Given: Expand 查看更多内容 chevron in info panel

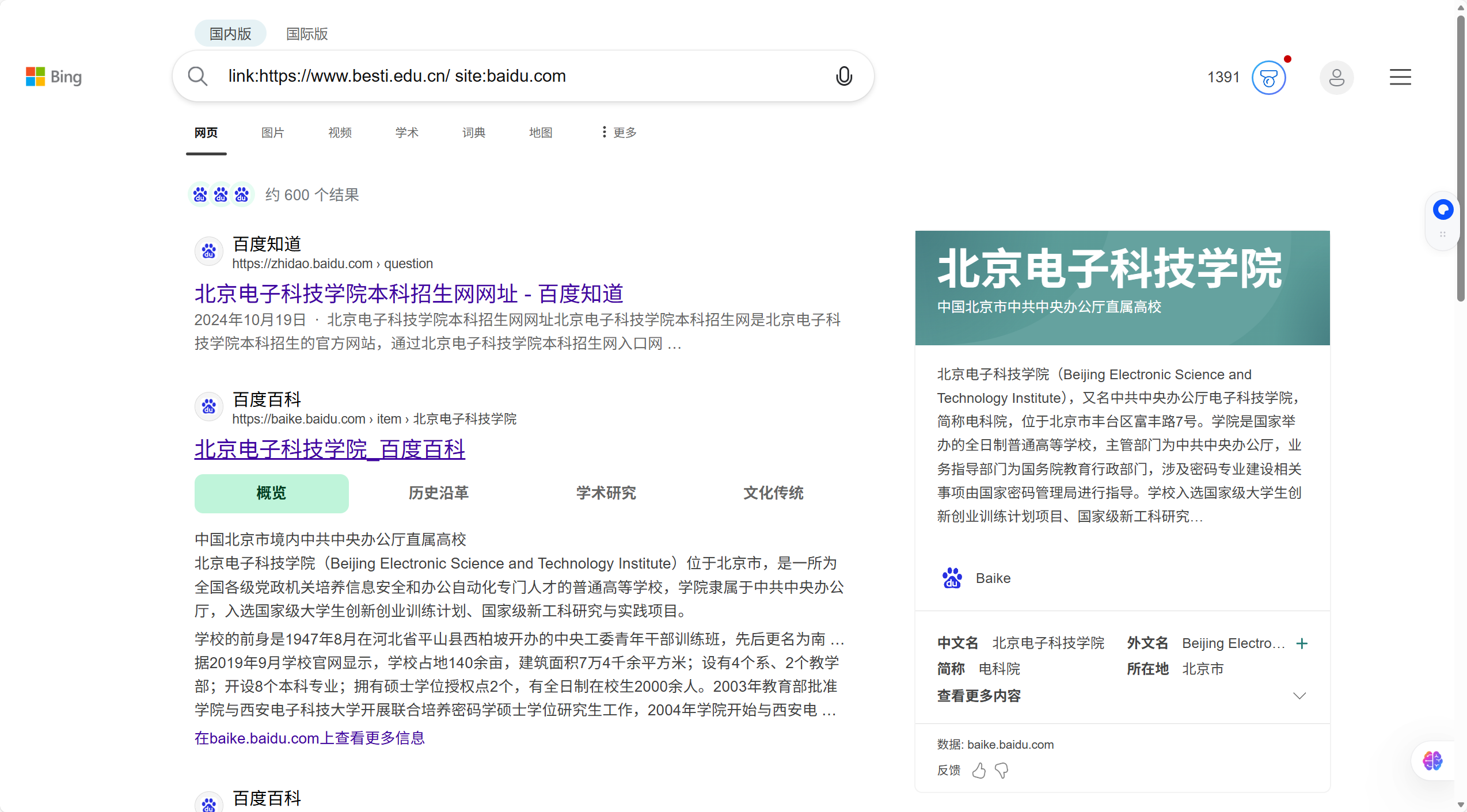Looking at the screenshot, I should click(x=1299, y=696).
